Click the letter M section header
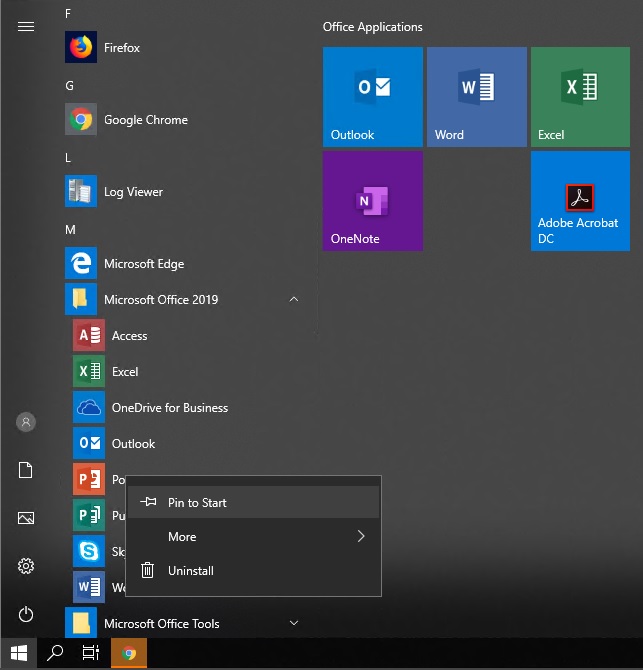The height and width of the screenshot is (670, 643). [x=70, y=230]
